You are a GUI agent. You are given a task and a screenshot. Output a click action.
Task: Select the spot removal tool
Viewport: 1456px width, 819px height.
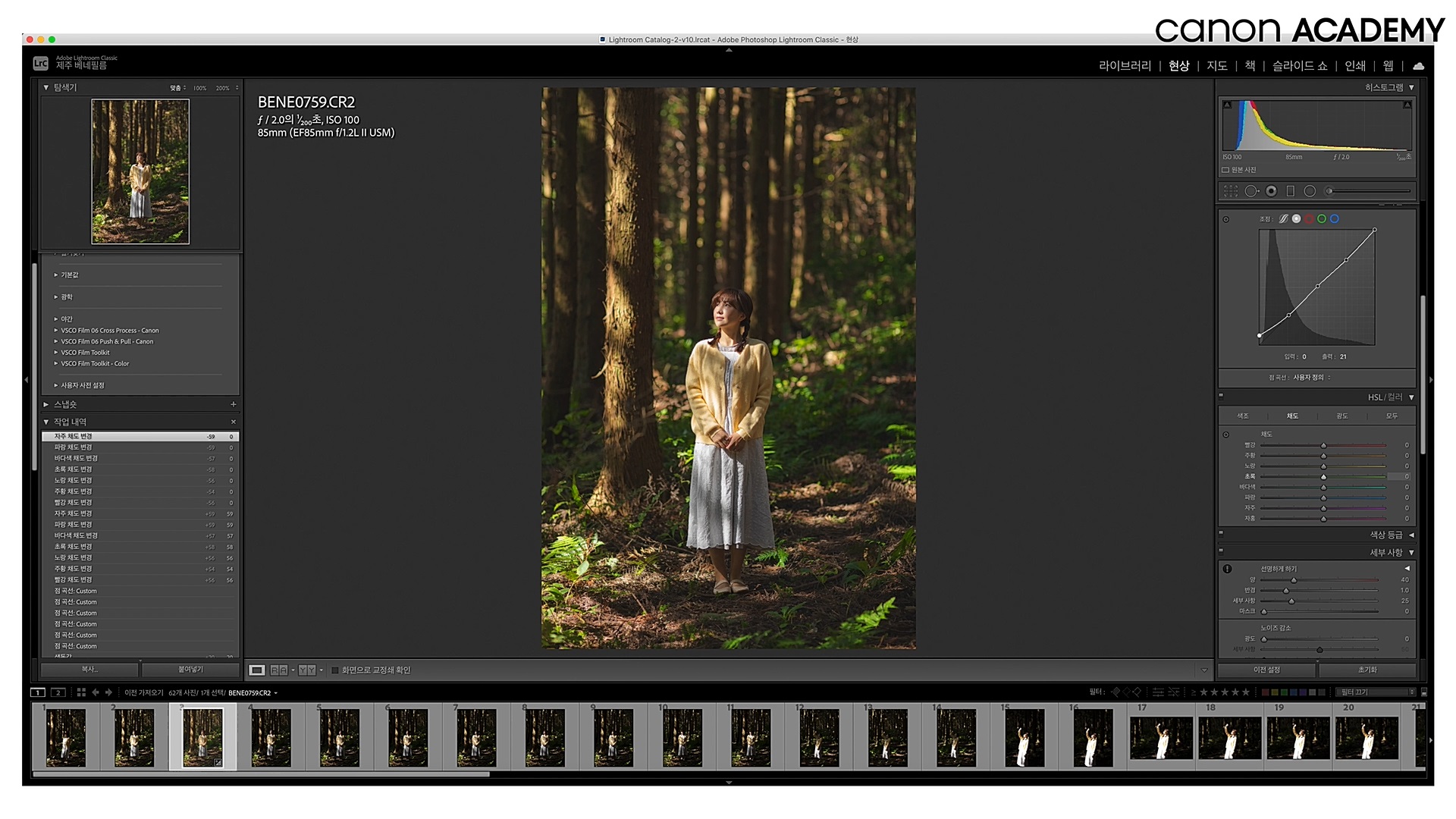tap(1251, 191)
